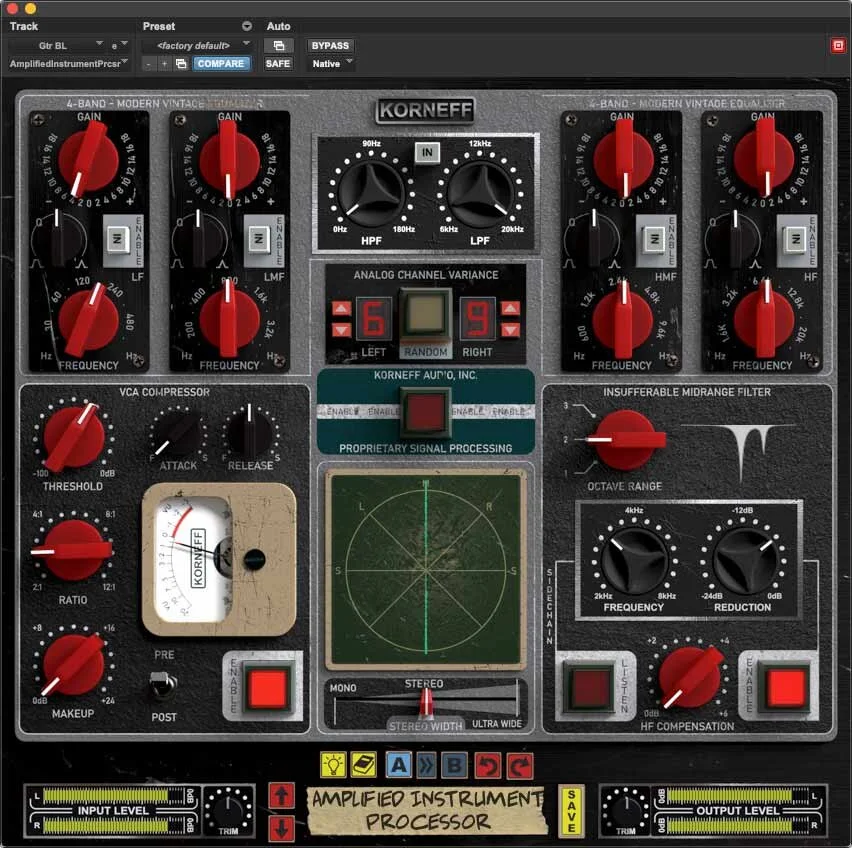Toggle the LF band ENABLE switch
The height and width of the screenshot is (848, 852).
(x=117, y=240)
